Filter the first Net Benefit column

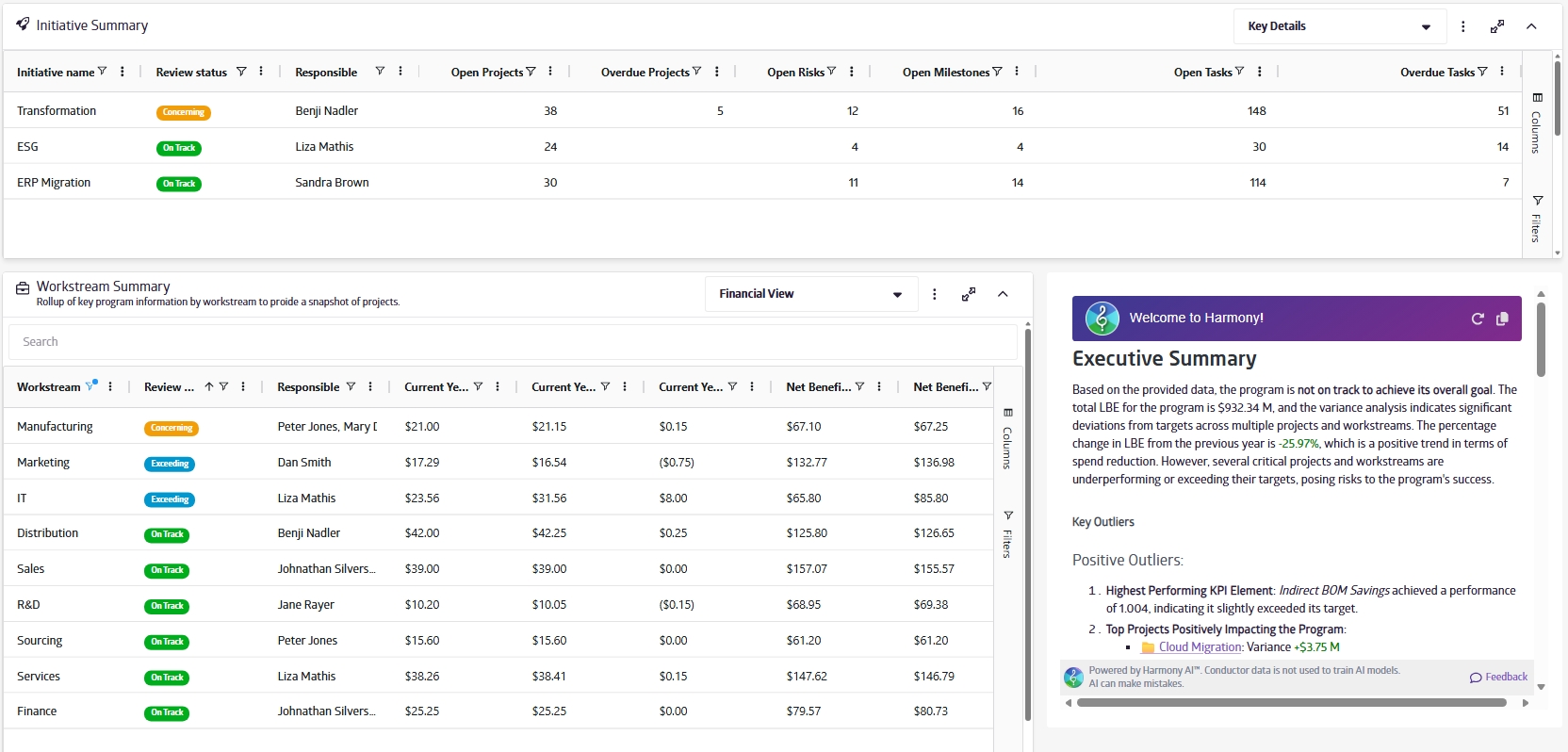859,386
